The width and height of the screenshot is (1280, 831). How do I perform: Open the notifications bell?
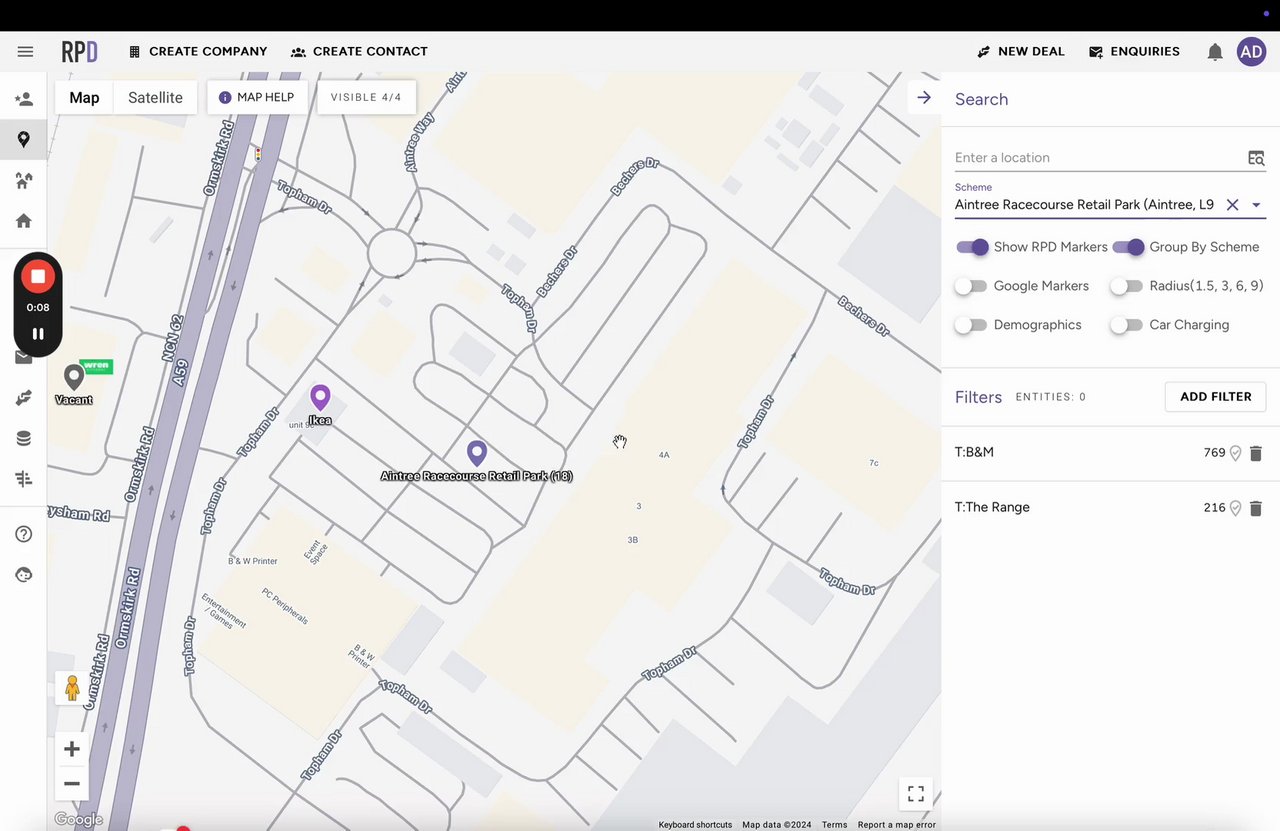[x=1215, y=52]
